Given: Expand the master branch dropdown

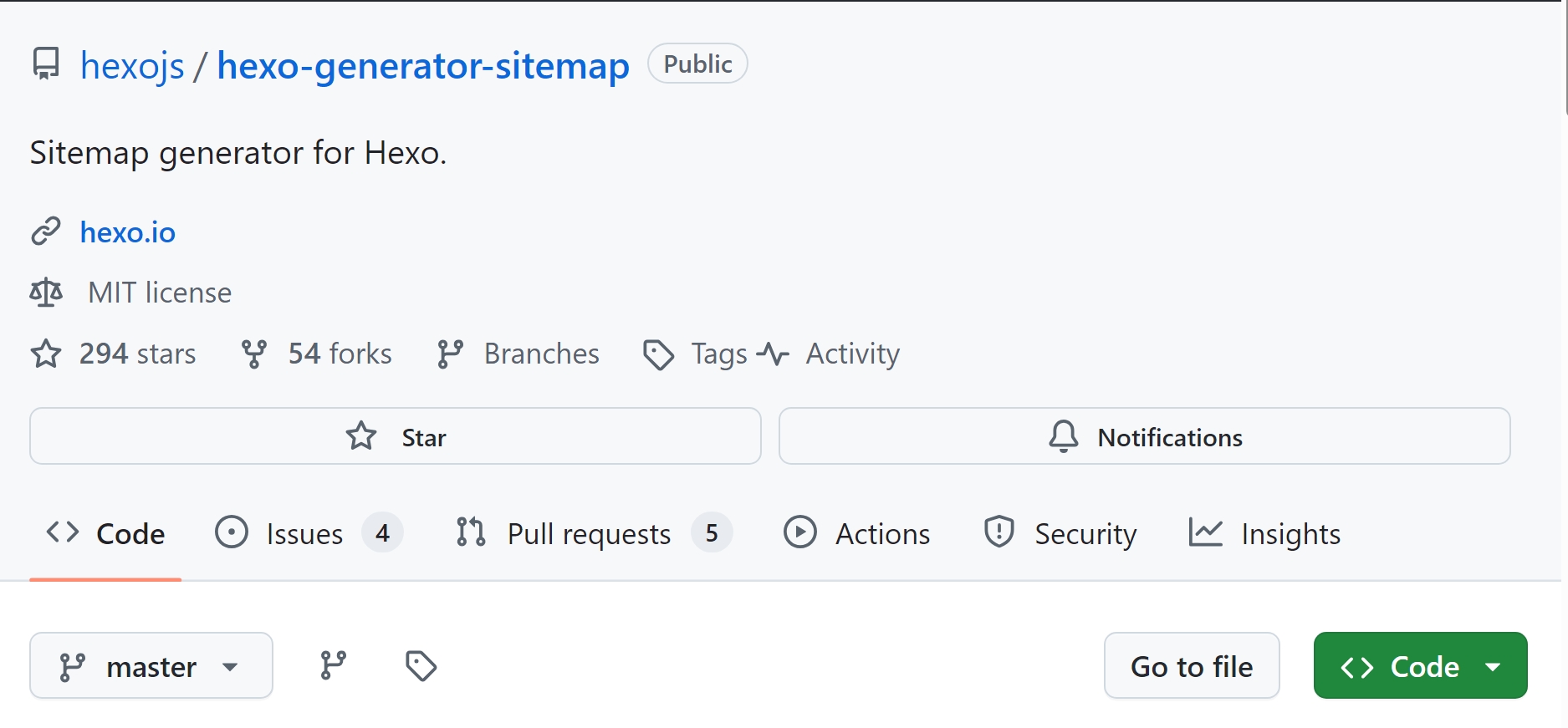Looking at the screenshot, I should (151, 665).
